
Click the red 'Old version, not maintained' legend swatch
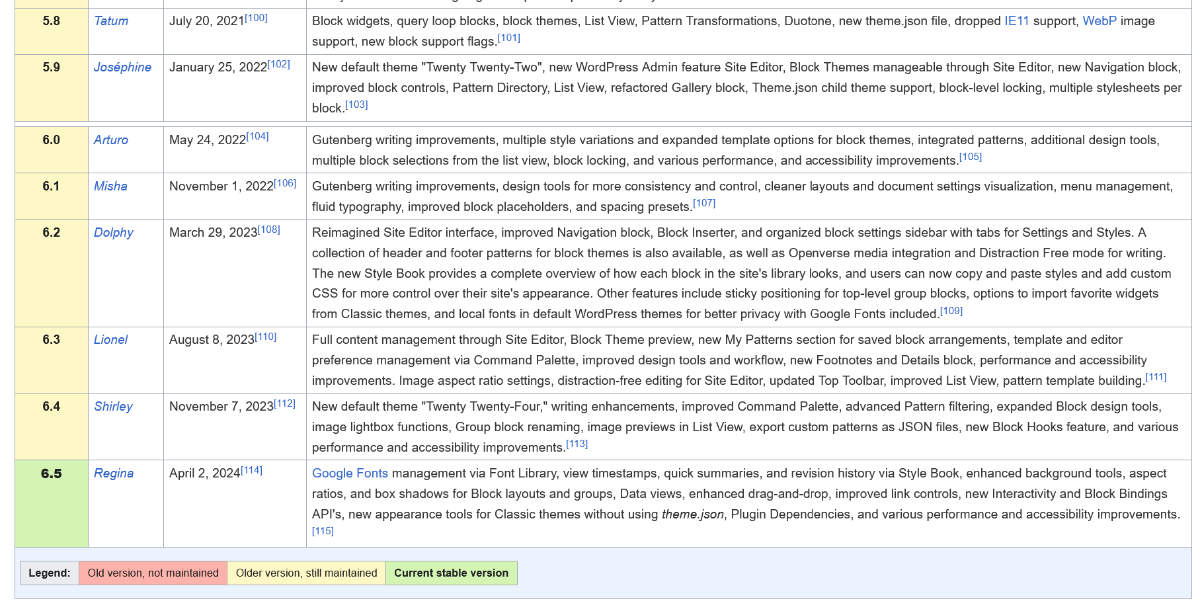coord(153,573)
